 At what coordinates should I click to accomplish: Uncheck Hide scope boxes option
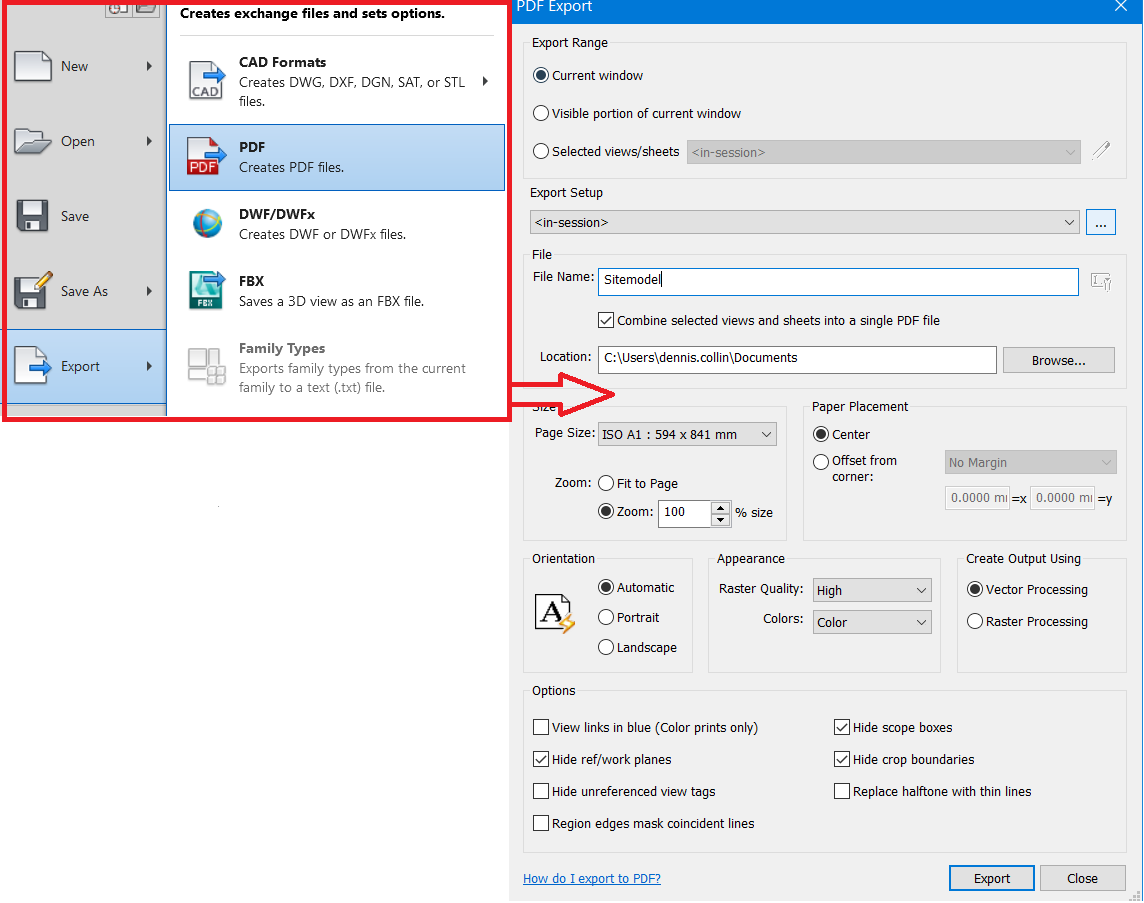[x=842, y=728]
